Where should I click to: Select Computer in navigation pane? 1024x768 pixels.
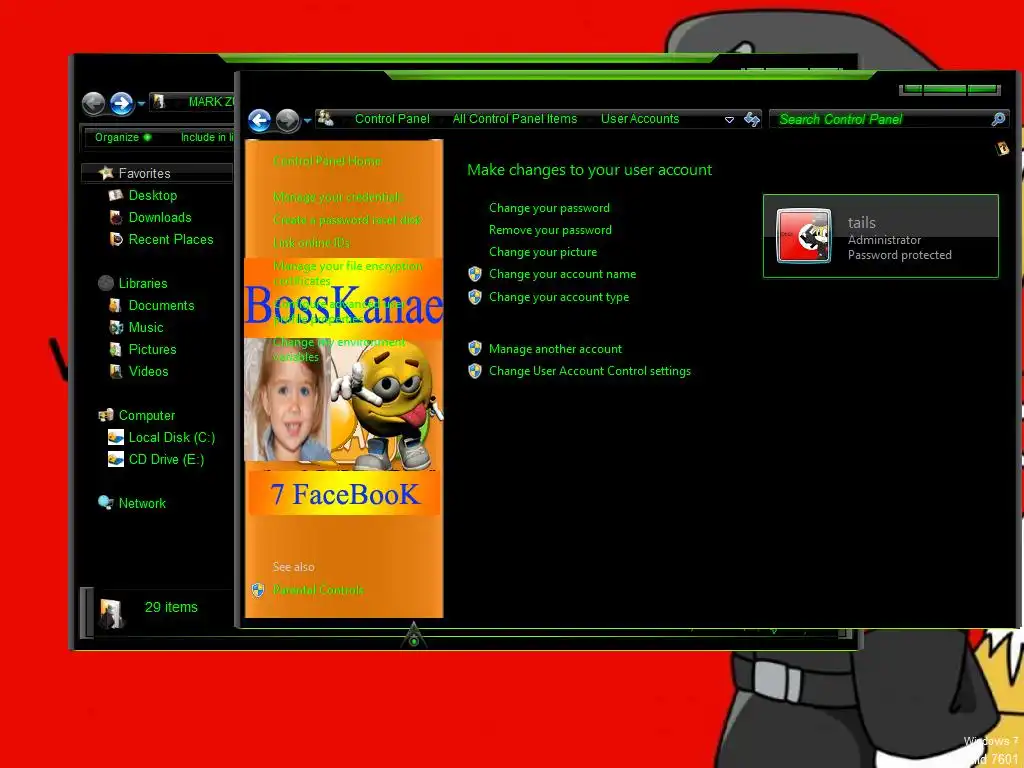(147, 415)
